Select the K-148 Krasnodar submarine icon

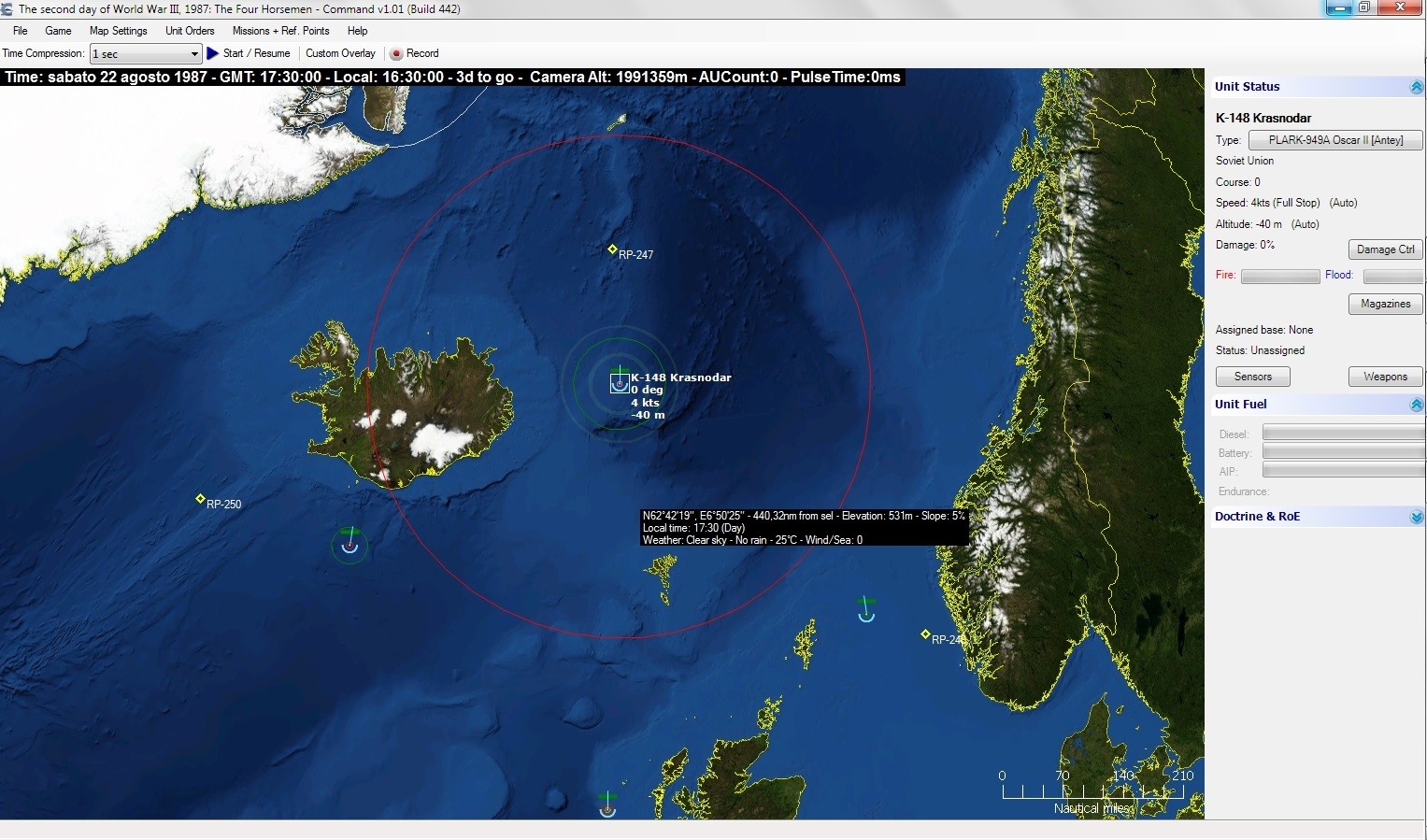(620, 383)
